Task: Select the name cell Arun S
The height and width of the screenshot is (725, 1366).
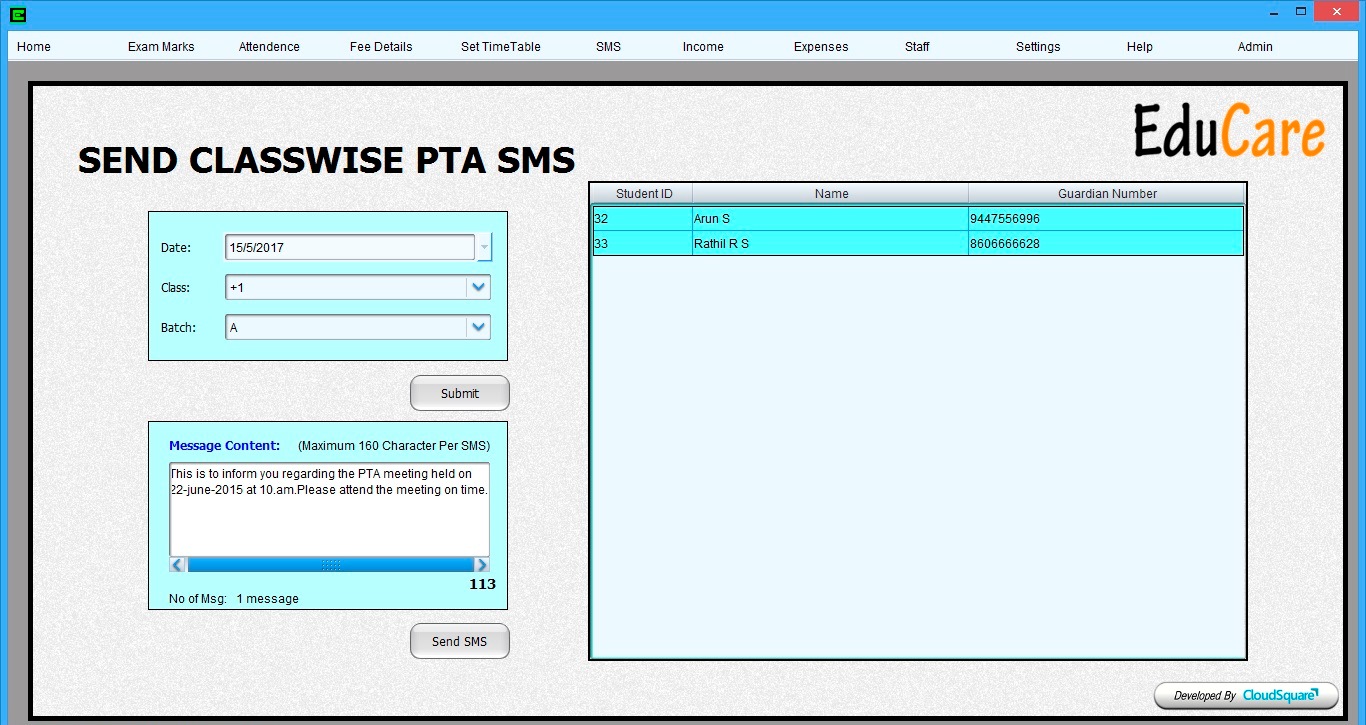Action: pyautogui.click(x=830, y=218)
